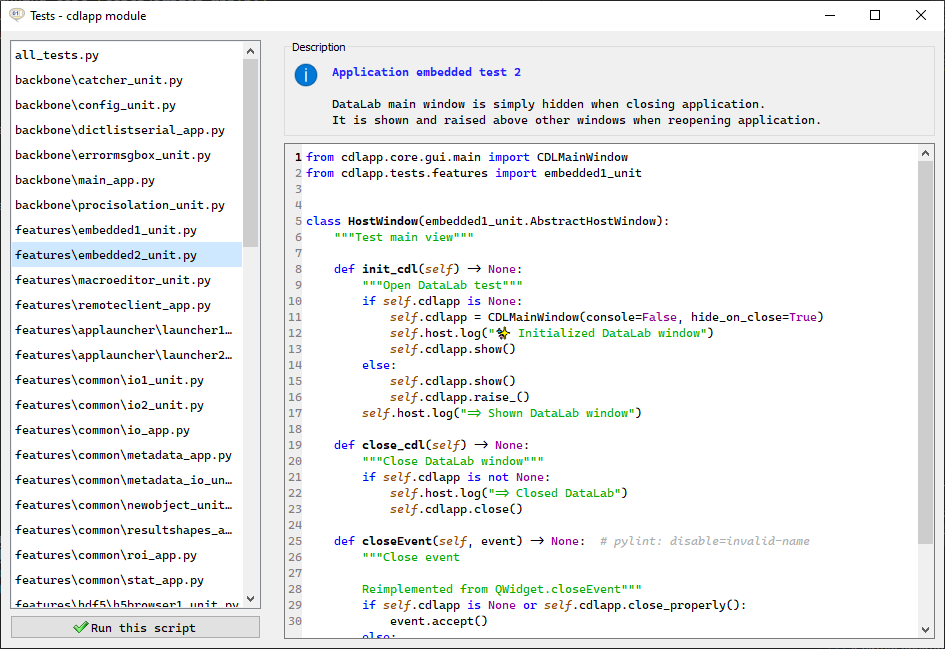Choose features\common\io2_unit.py

127,405
